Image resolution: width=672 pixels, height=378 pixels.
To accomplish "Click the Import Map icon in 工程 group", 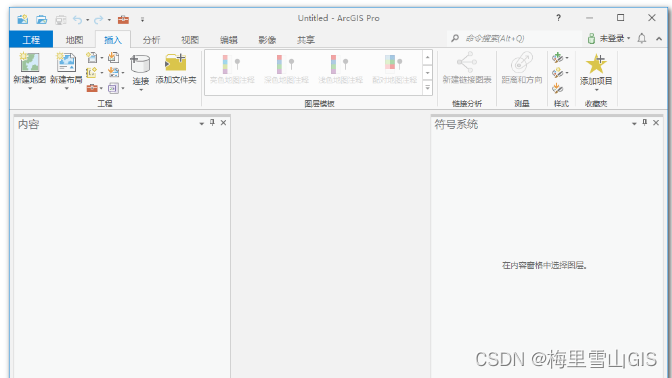I will point(114,57).
